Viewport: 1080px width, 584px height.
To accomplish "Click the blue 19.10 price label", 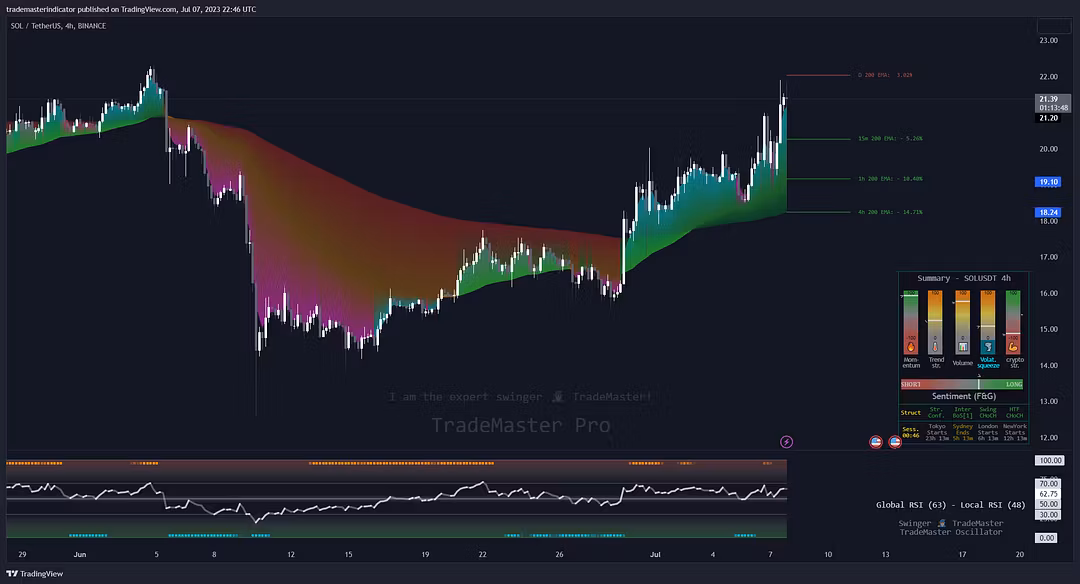I will 1048,182.
